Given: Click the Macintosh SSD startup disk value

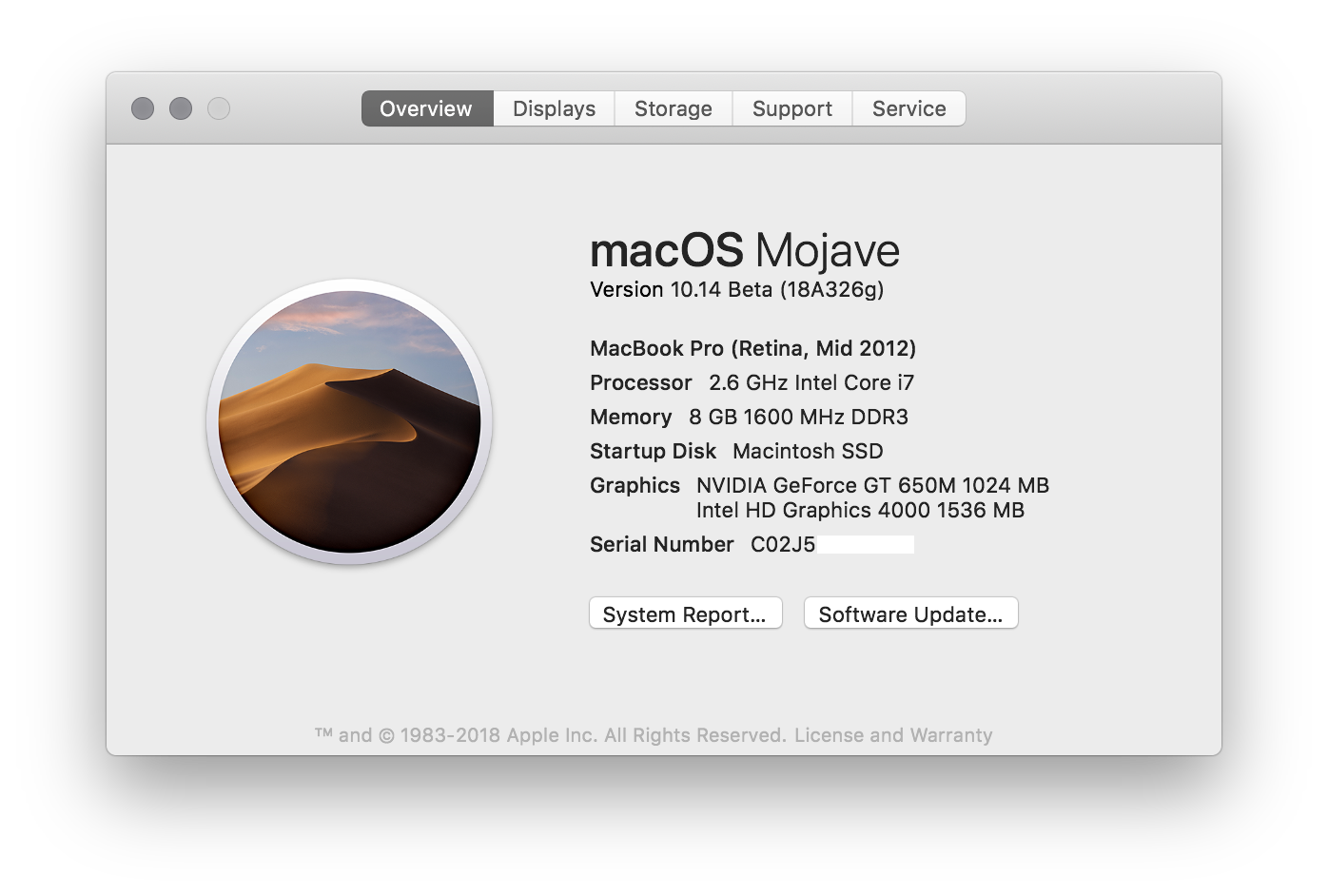Looking at the screenshot, I should pyautogui.click(x=809, y=451).
